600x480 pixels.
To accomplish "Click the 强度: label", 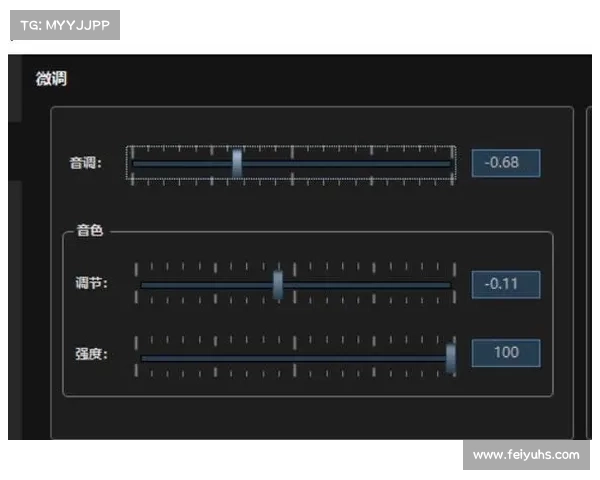I will coord(91,354).
